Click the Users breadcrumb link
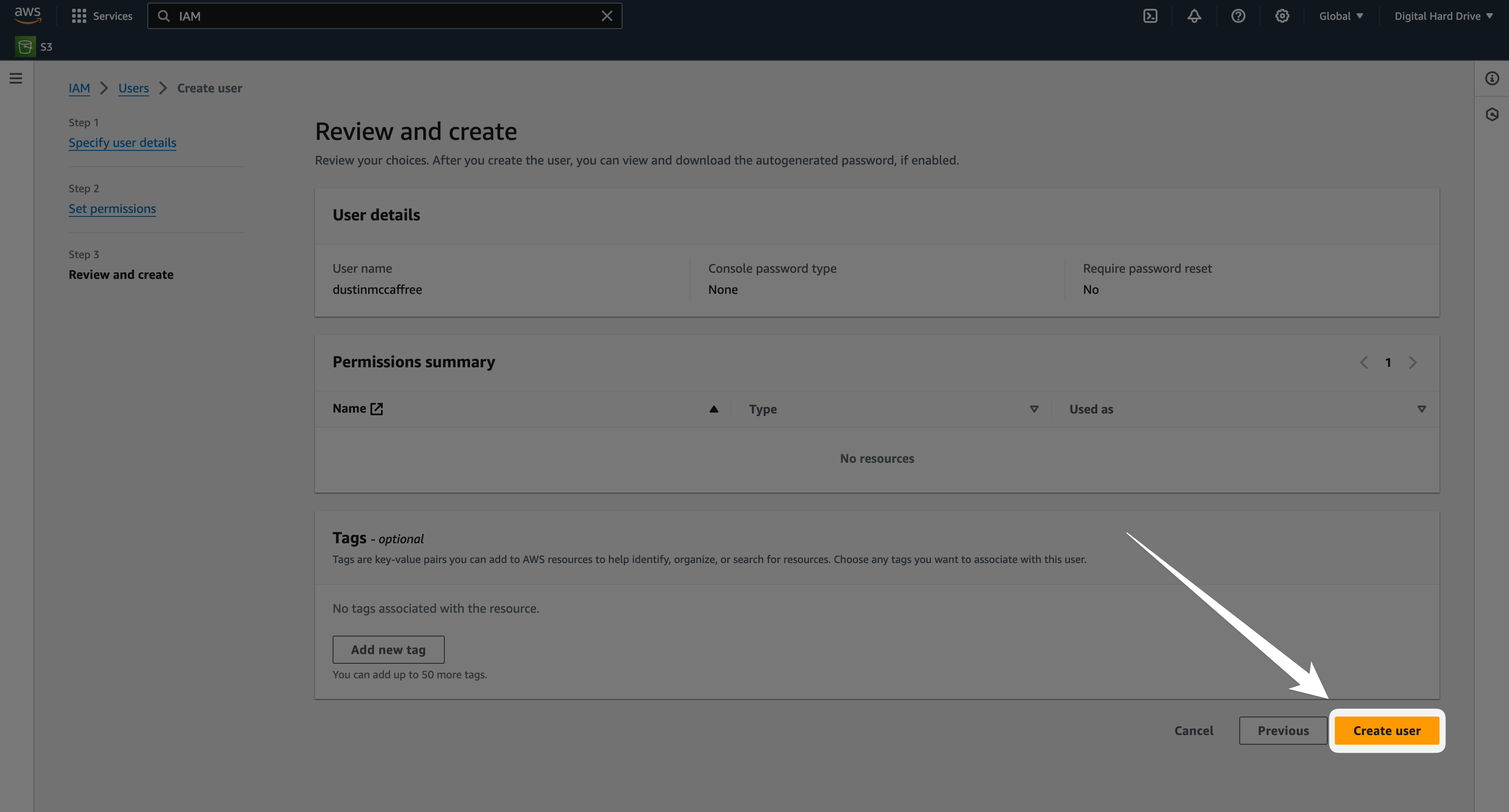This screenshot has height=812, width=1509. 133,88
